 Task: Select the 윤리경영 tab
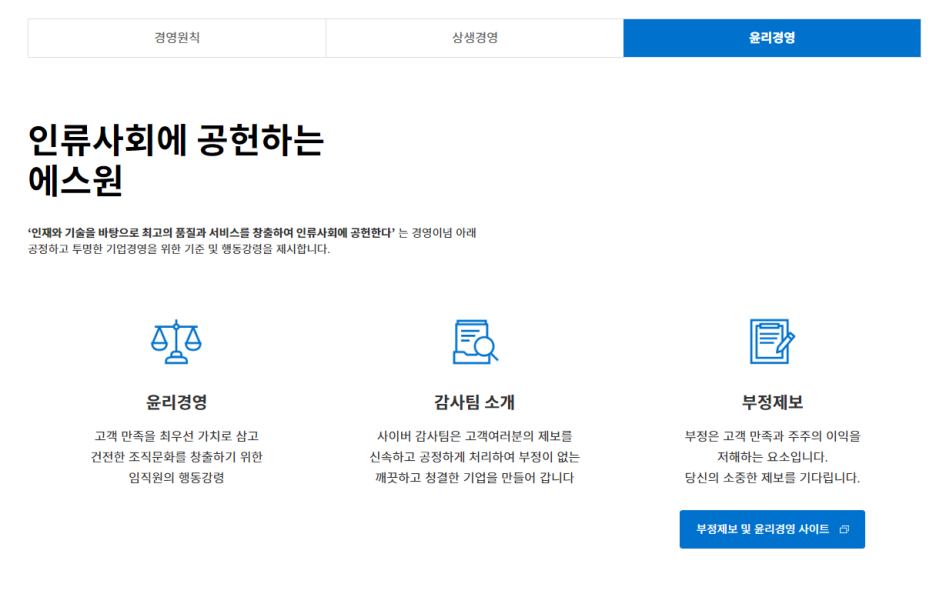[x=772, y=38]
